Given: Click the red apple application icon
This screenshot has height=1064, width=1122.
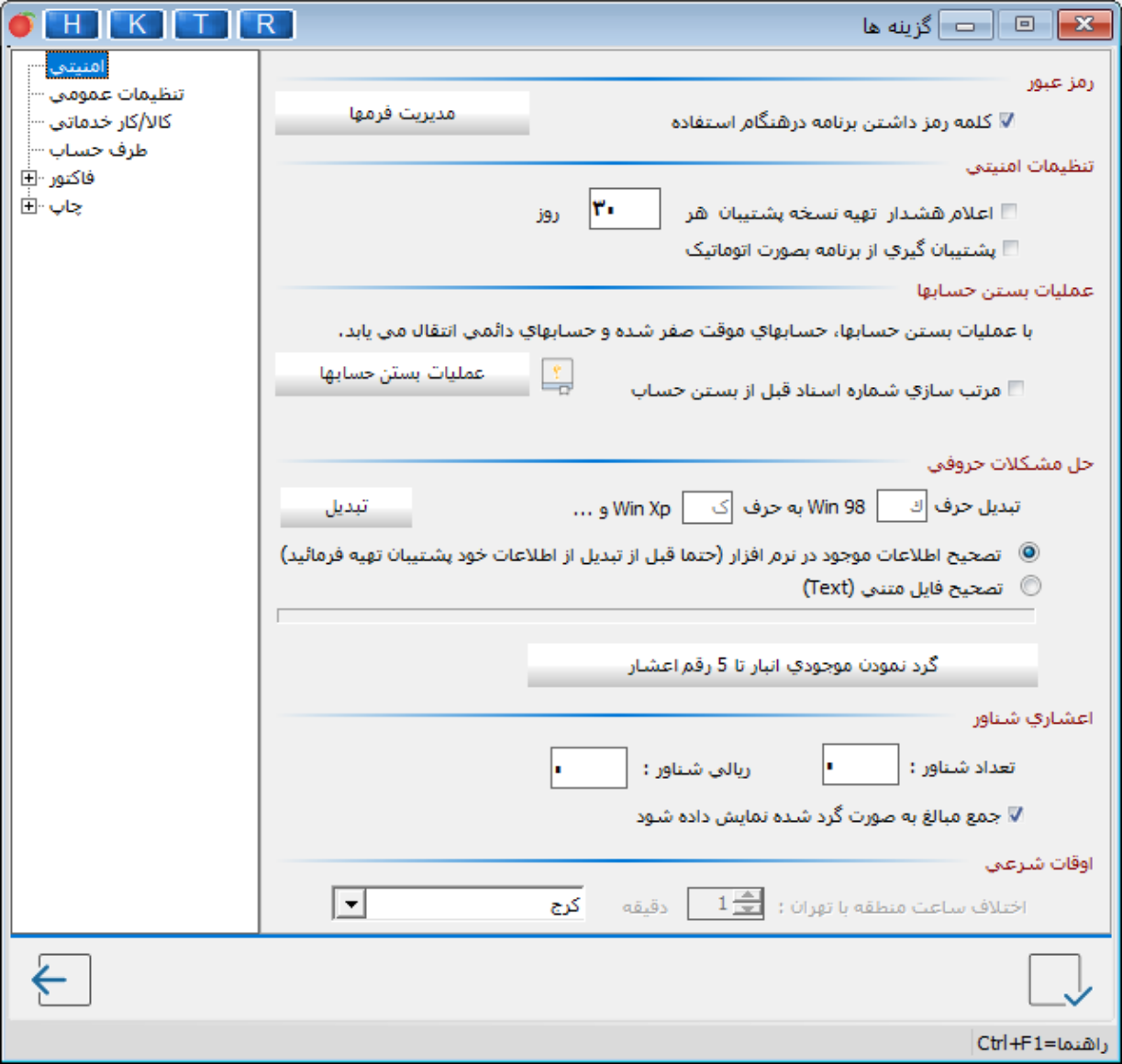Looking at the screenshot, I should [22, 26].
